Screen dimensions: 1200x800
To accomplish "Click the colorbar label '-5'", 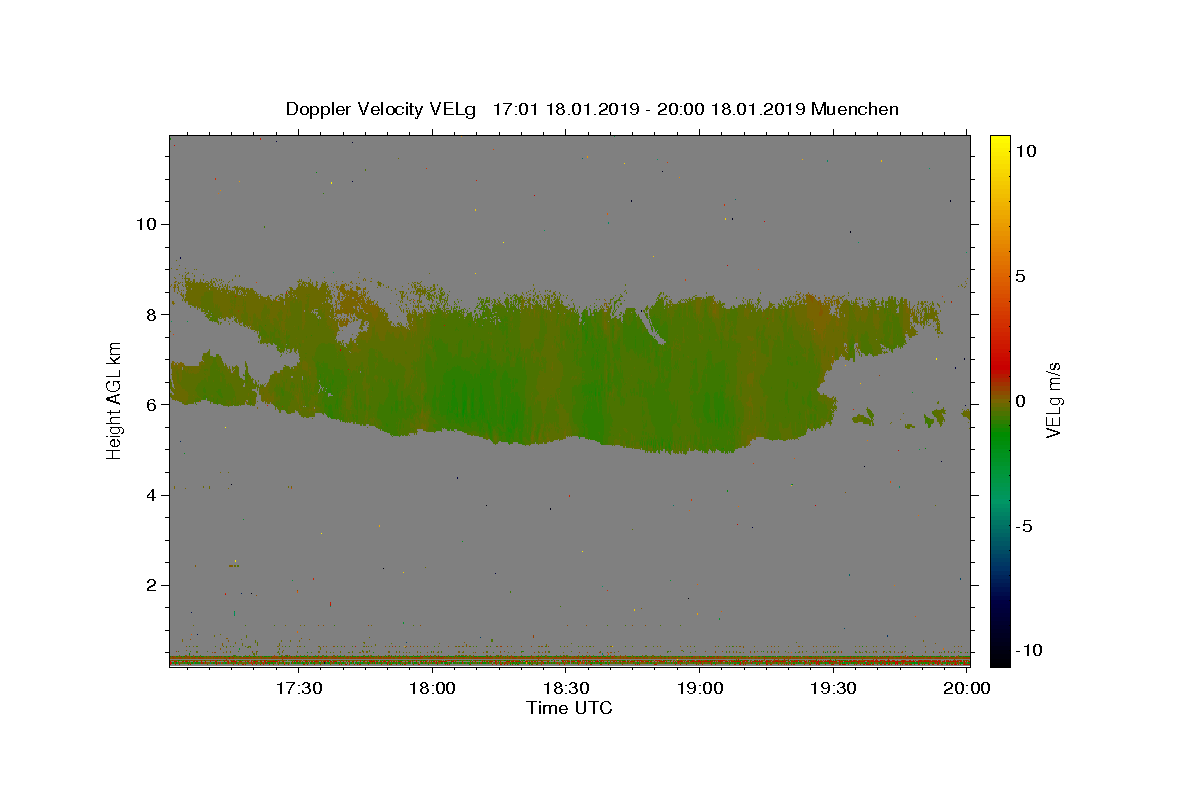I will tap(1025, 526).
